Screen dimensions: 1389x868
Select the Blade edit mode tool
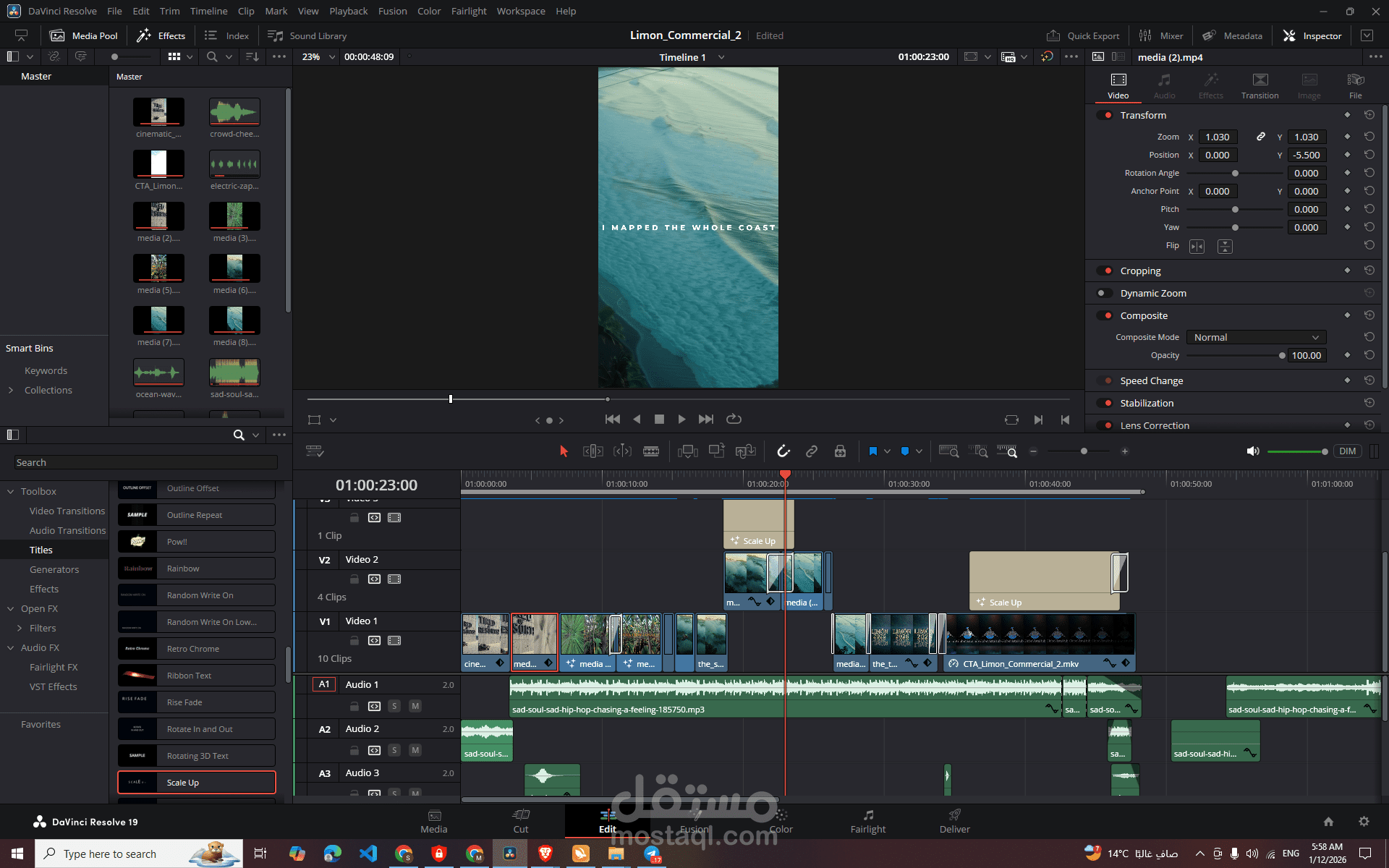click(650, 451)
